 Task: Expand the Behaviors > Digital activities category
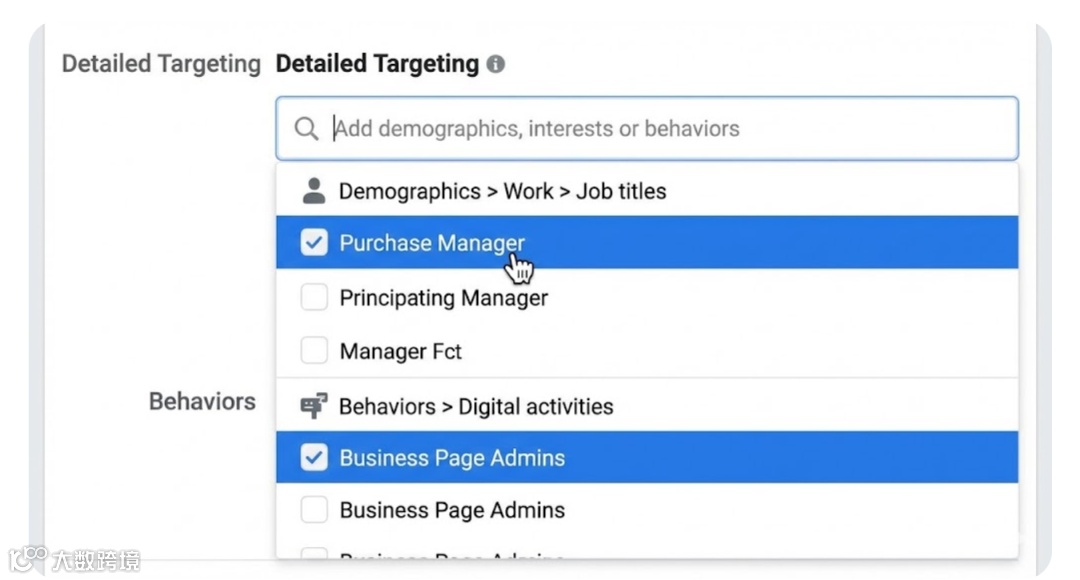(x=476, y=406)
